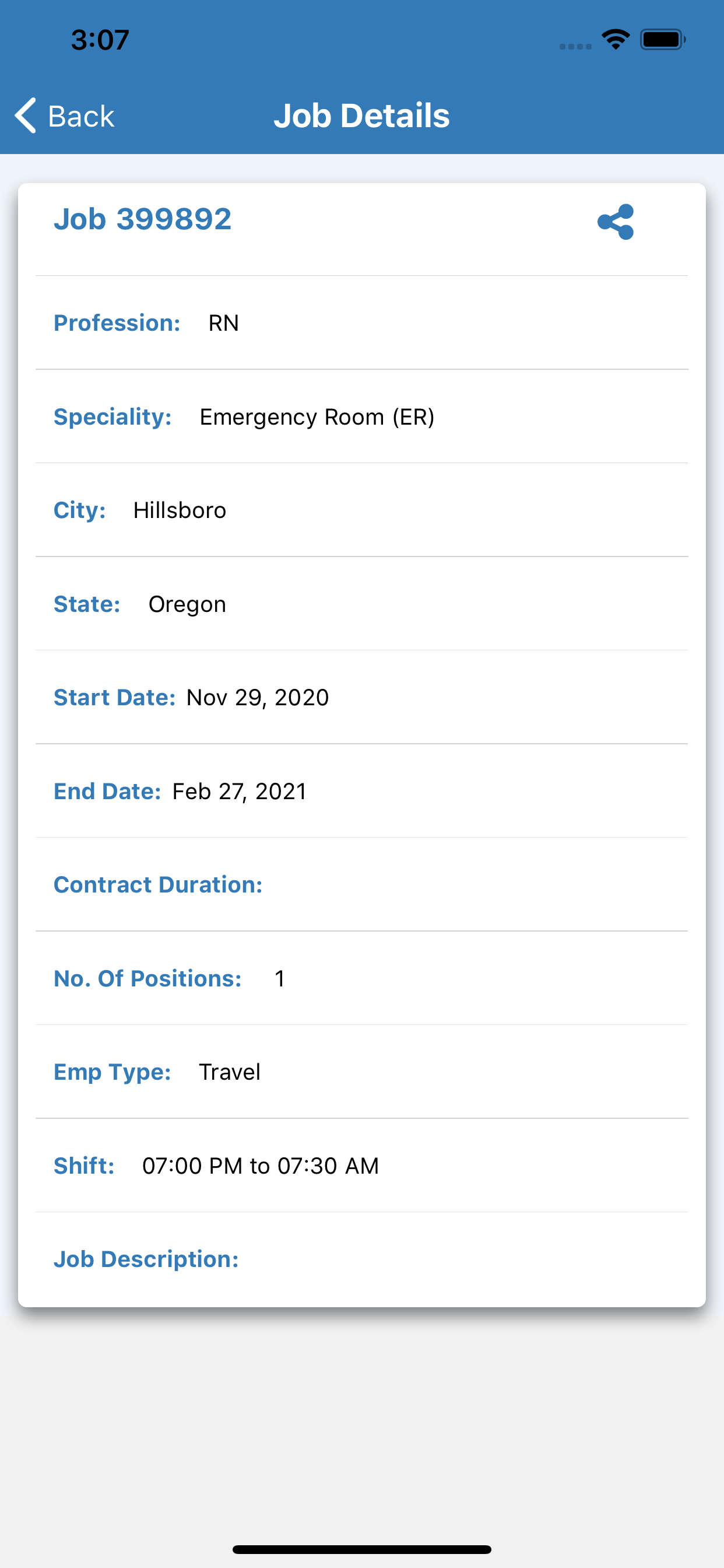Image resolution: width=724 pixels, height=1568 pixels.
Task: Tap the Wi-Fi status icon
Action: pos(615,40)
